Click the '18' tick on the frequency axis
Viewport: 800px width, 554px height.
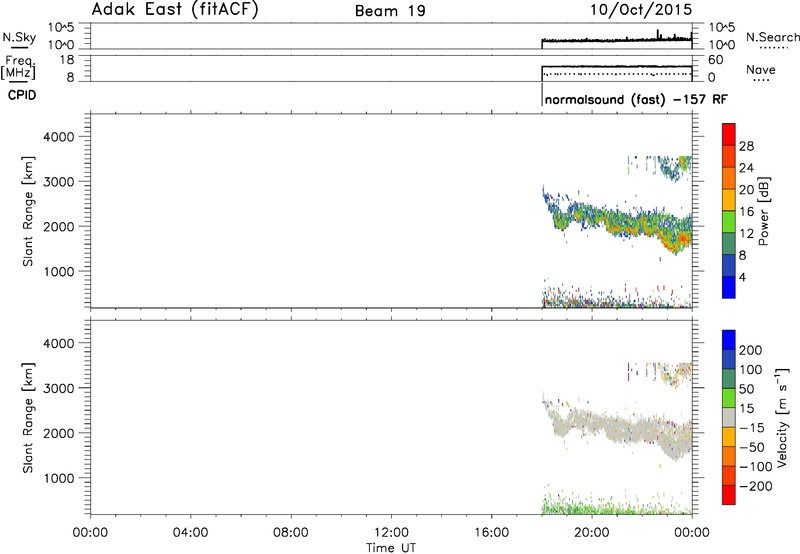click(67, 60)
